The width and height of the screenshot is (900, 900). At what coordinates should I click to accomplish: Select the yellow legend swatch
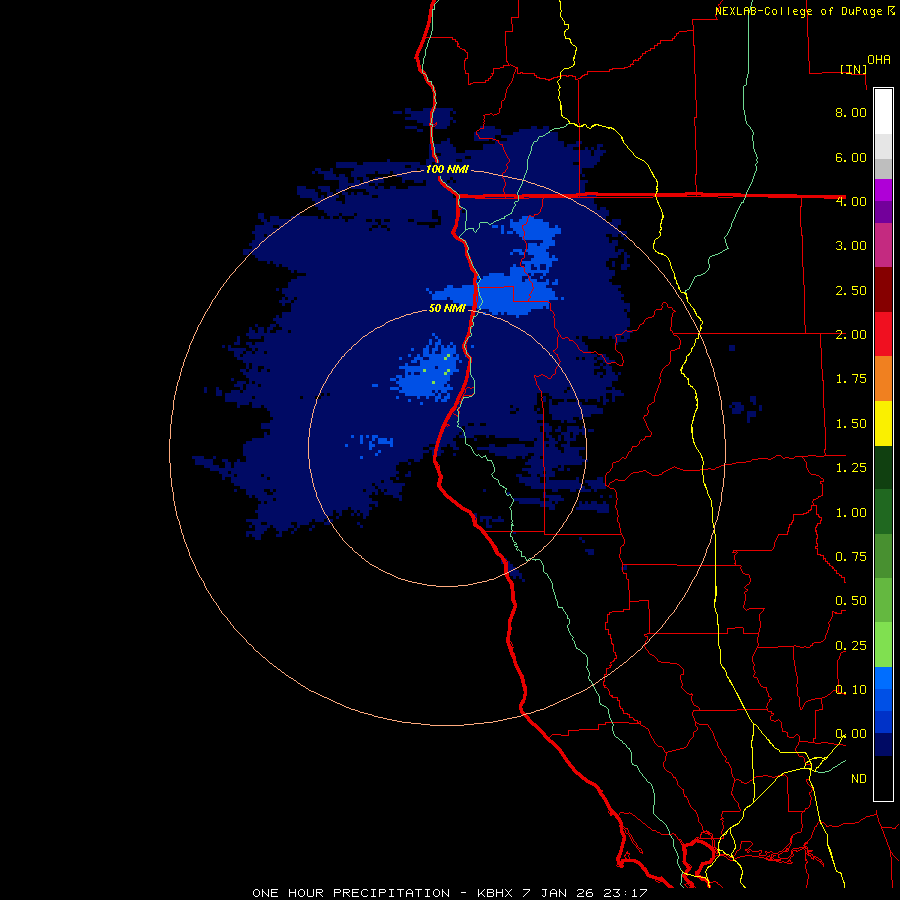click(883, 423)
